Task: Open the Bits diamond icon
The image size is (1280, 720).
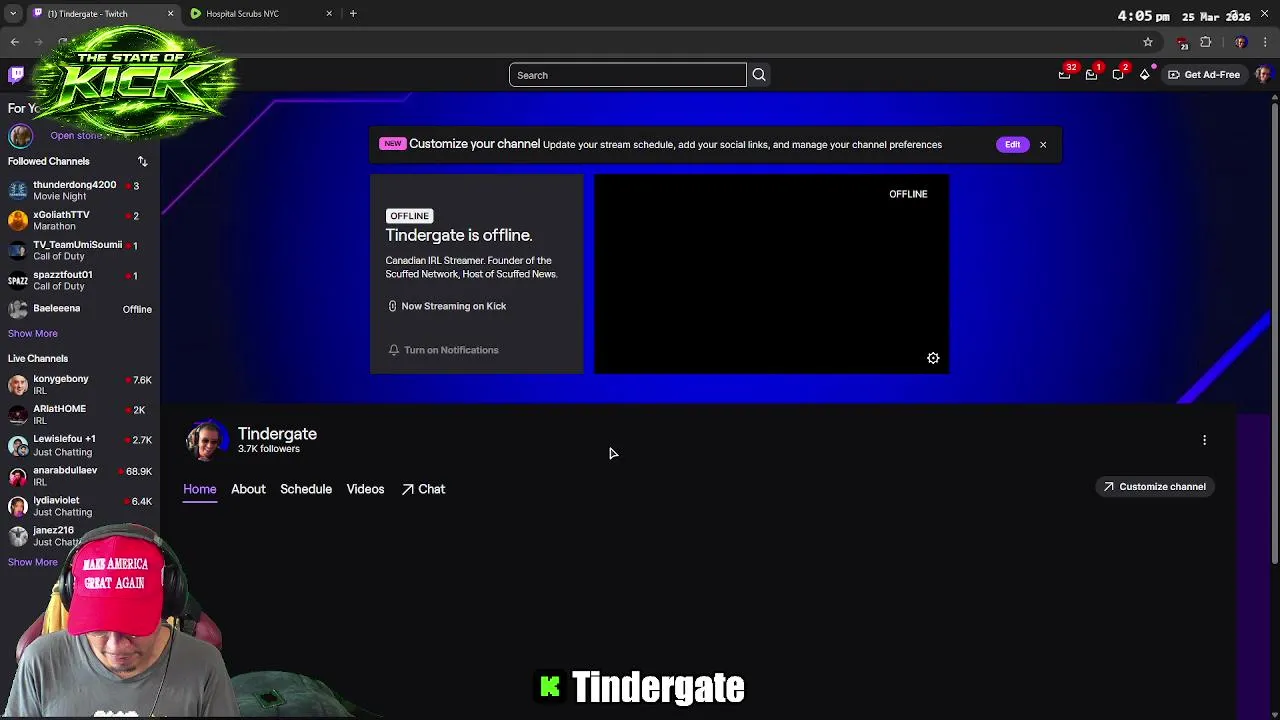Action: coord(1145,74)
